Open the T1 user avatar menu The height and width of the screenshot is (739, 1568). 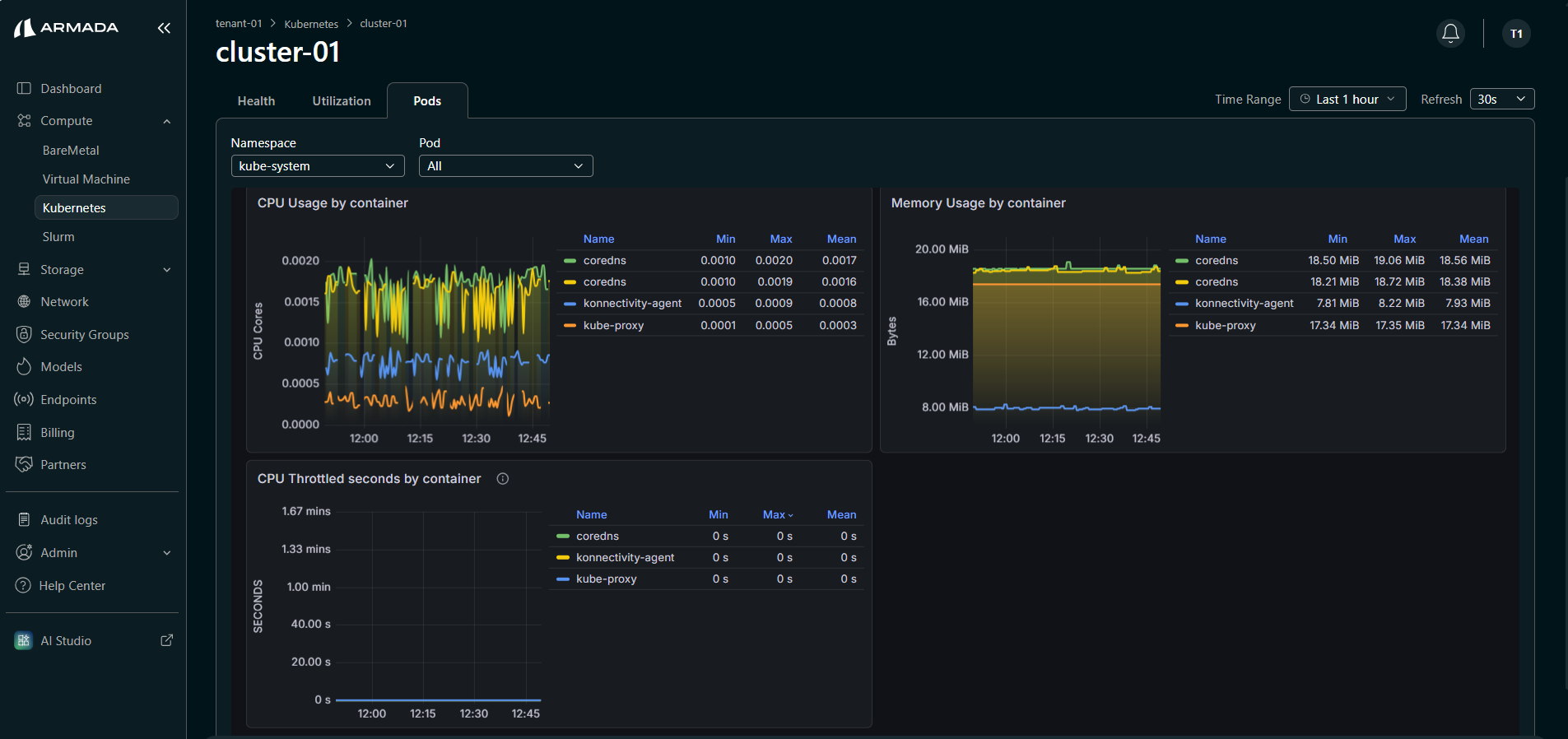[x=1516, y=34]
